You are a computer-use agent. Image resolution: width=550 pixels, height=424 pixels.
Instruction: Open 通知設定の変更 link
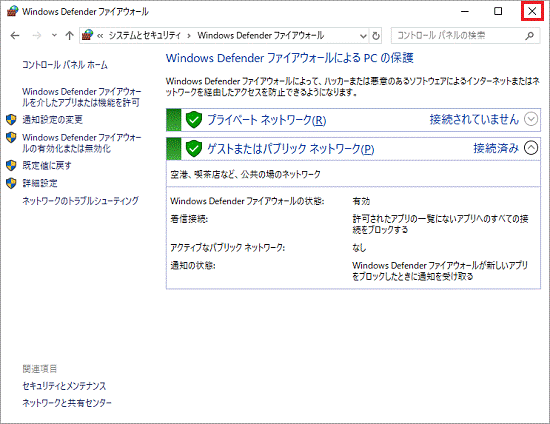click(x=53, y=120)
